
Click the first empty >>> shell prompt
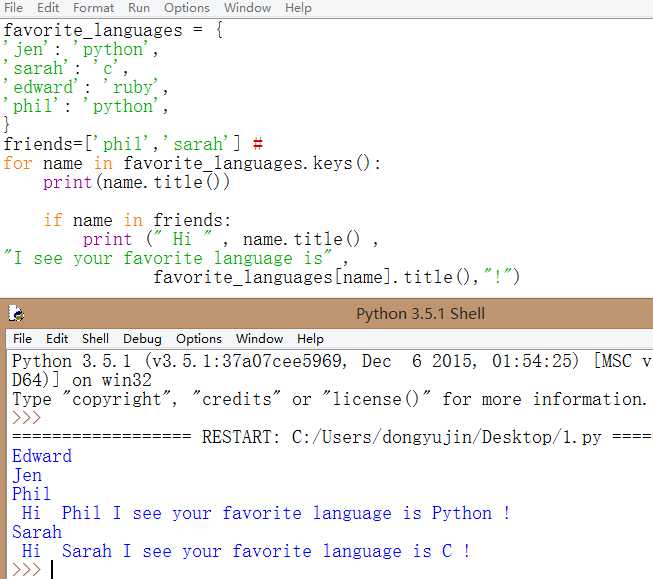point(27,418)
